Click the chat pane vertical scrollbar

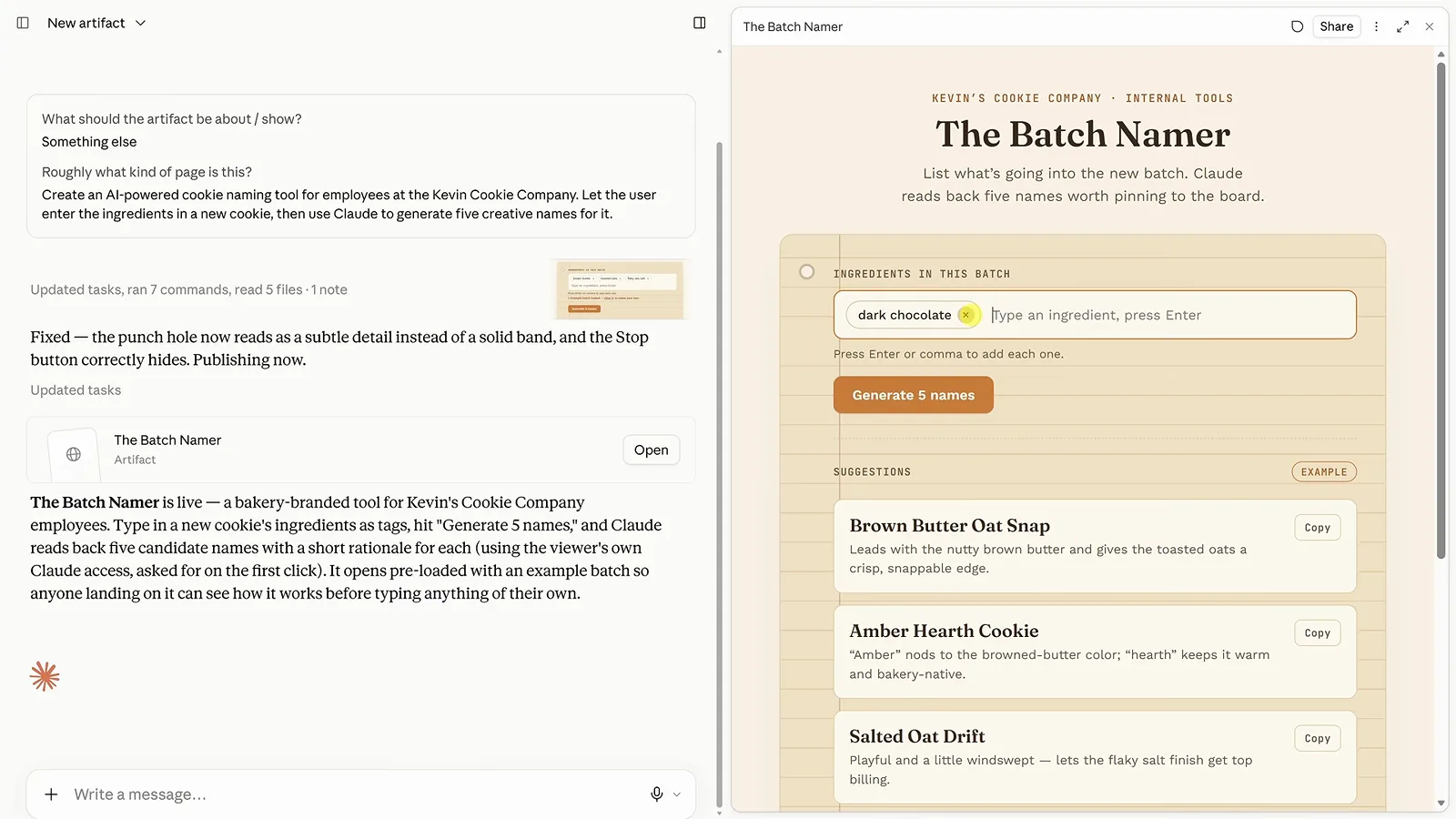(x=719, y=473)
